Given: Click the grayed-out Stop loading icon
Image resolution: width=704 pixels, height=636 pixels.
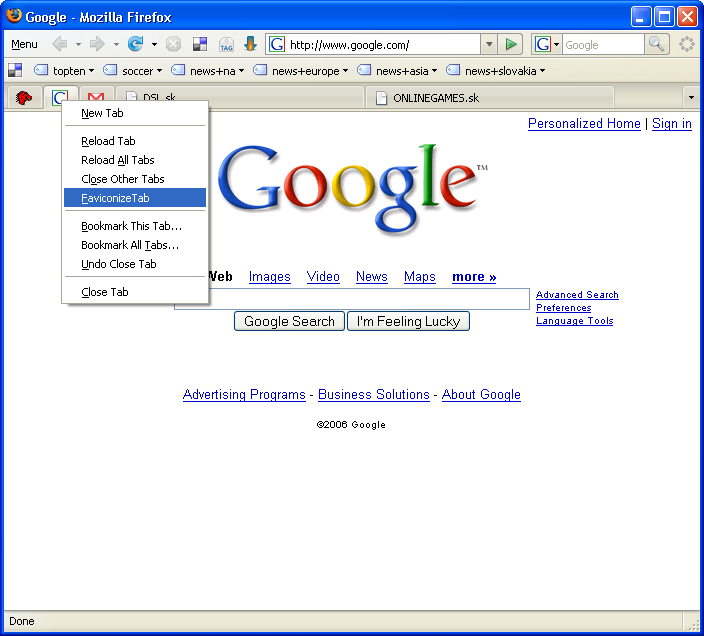Looking at the screenshot, I should pyautogui.click(x=173, y=44).
